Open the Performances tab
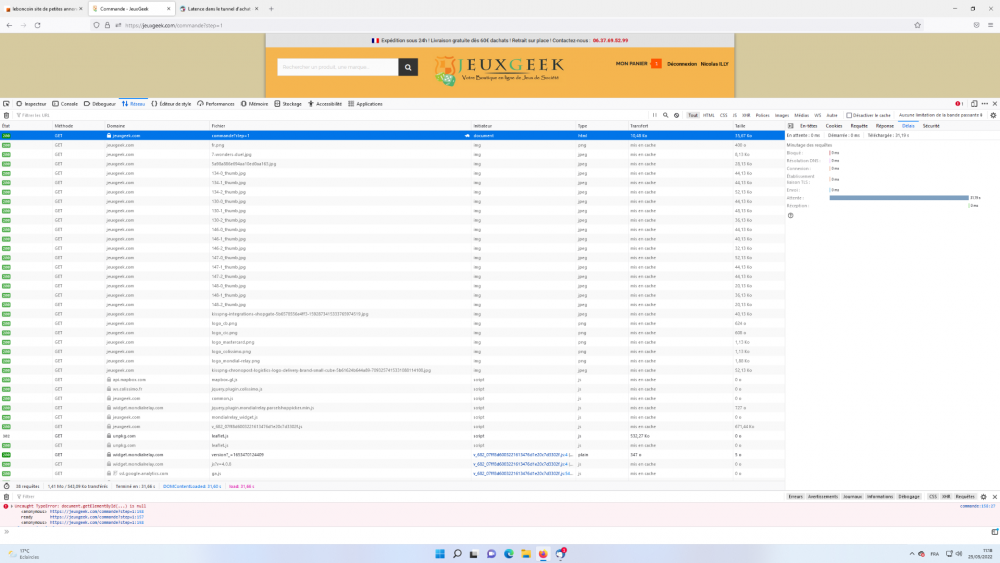 [216, 104]
